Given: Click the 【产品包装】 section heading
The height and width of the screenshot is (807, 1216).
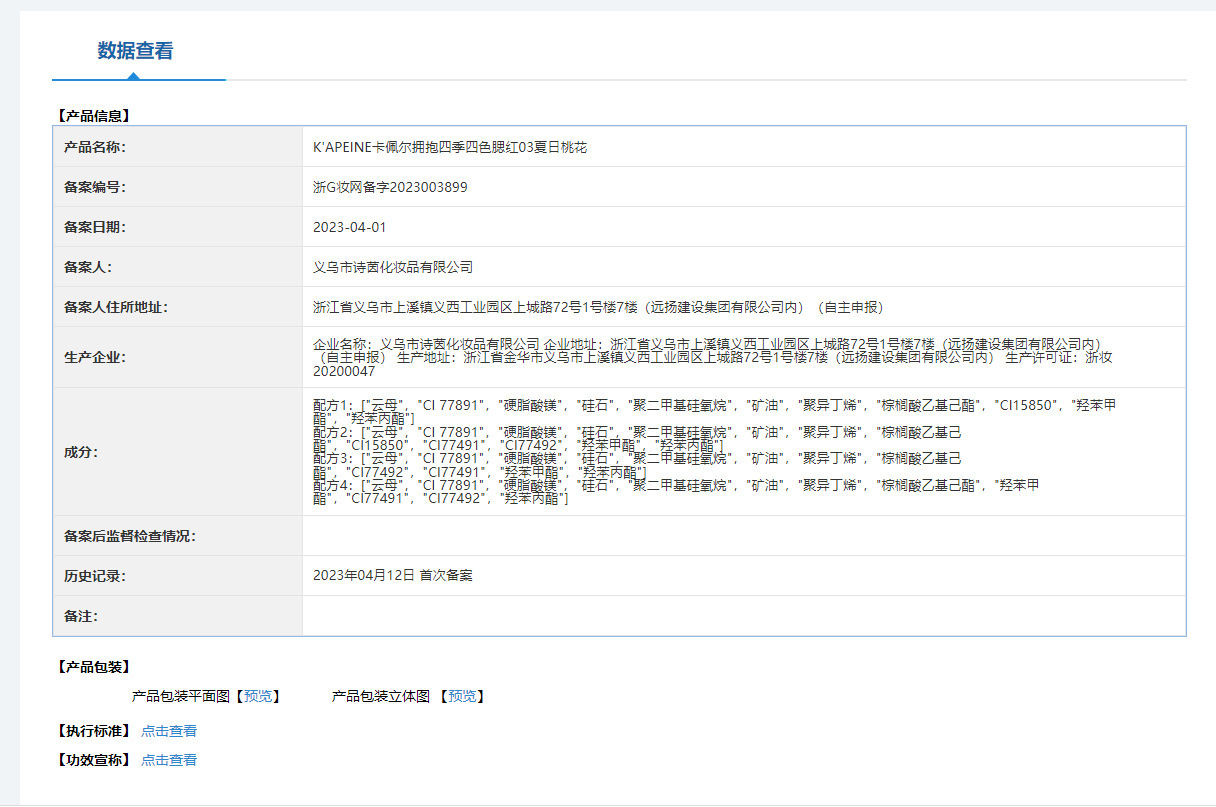Looking at the screenshot, I should click(x=94, y=667).
